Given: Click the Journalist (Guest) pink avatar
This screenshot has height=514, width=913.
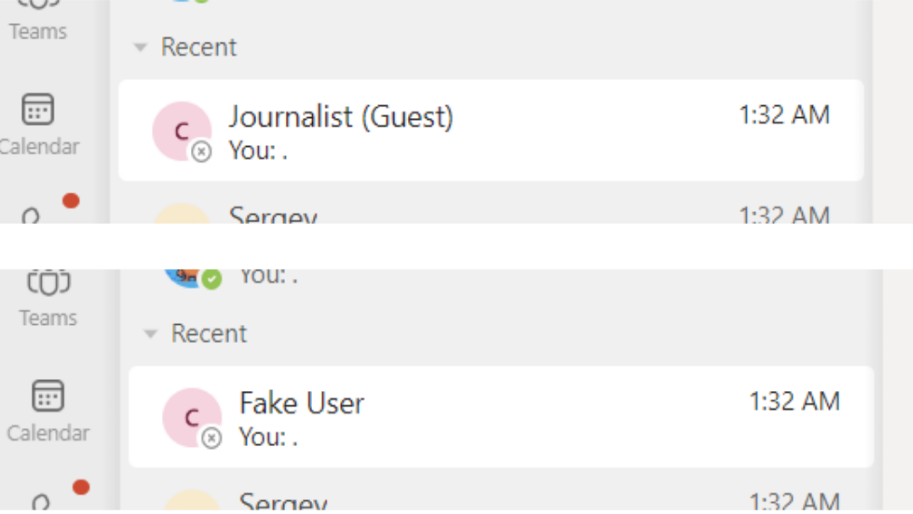Looking at the screenshot, I should [x=181, y=130].
